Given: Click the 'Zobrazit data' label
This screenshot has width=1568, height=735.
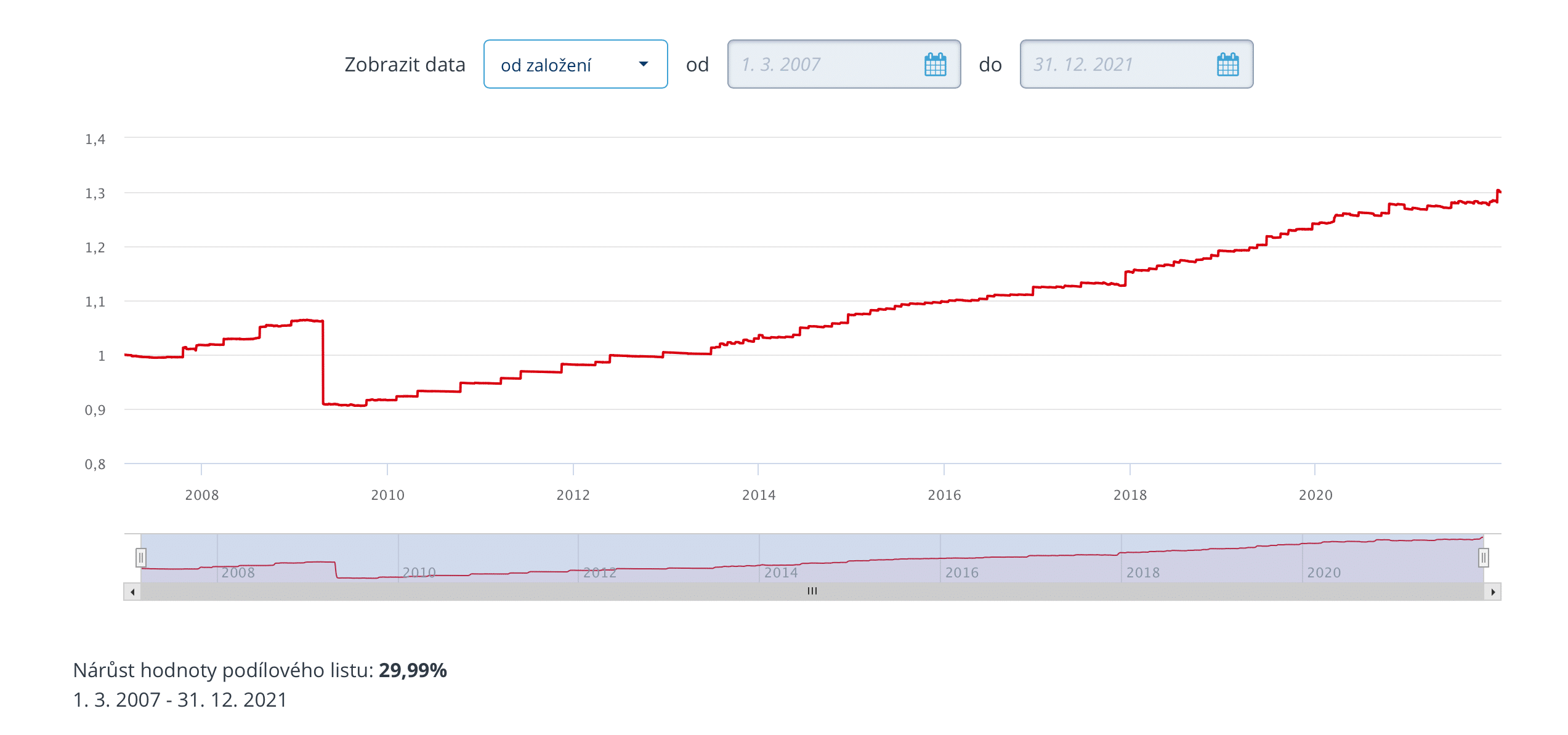Looking at the screenshot, I should tap(405, 65).
